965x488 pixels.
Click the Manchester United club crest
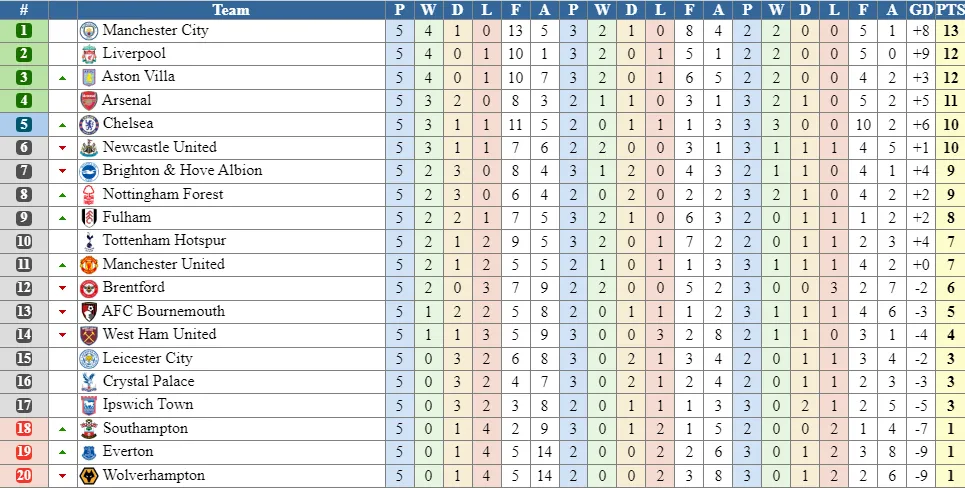pyautogui.click(x=89, y=264)
